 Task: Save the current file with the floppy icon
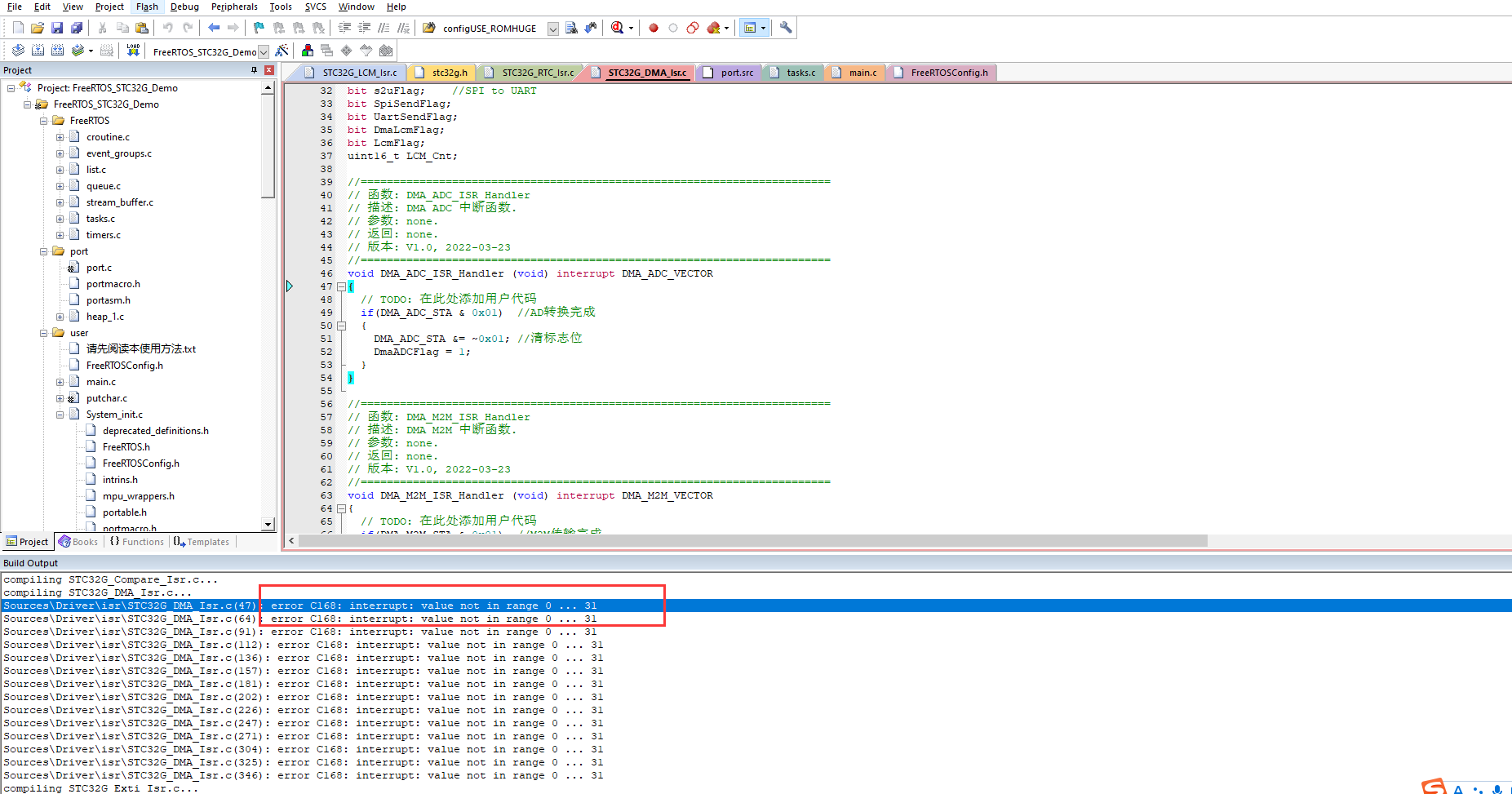tap(57, 28)
